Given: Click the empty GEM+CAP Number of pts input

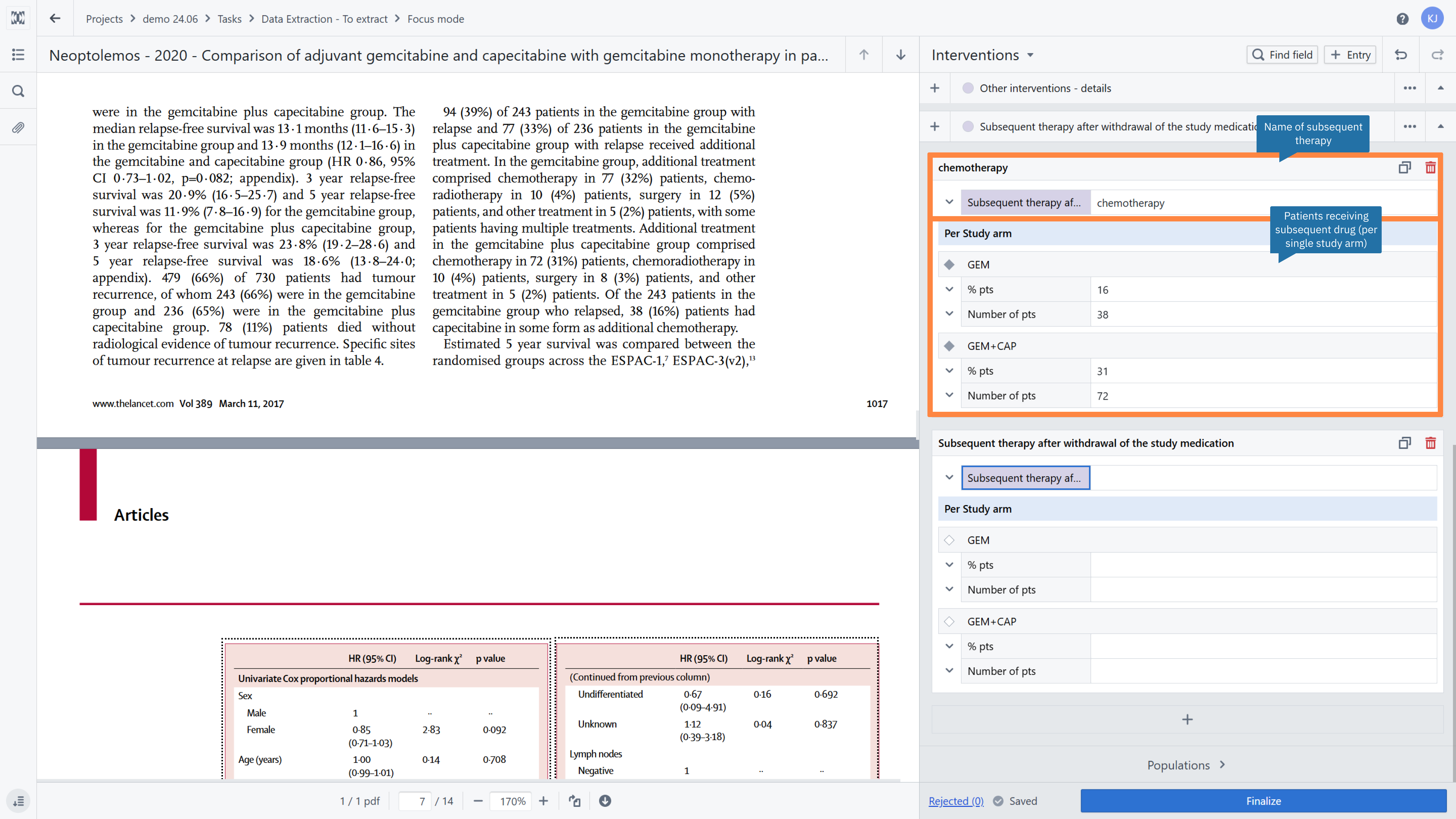Looking at the screenshot, I should click(x=1263, y=671).
